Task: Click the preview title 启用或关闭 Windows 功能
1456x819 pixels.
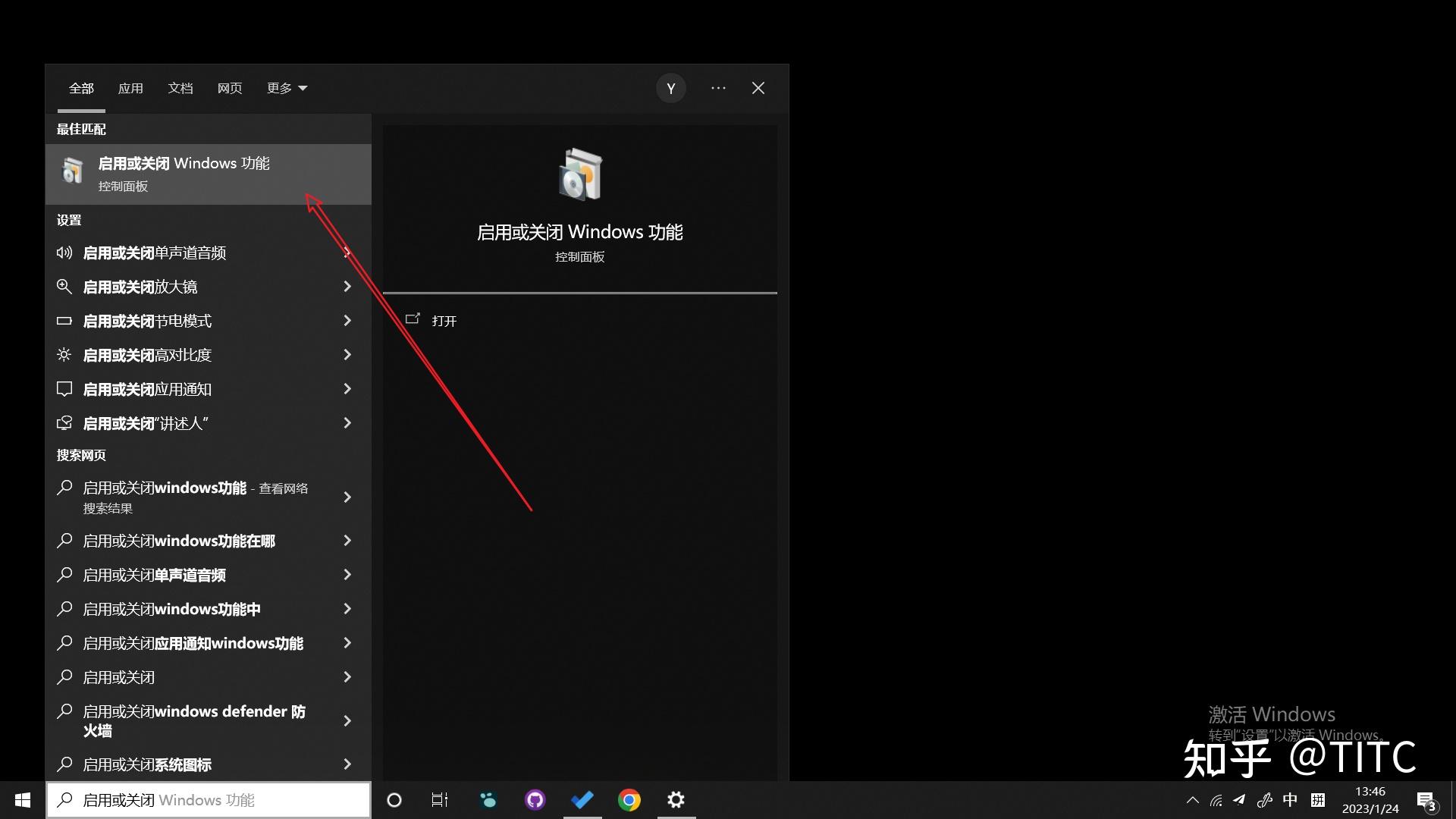Action: pos(580,232)
